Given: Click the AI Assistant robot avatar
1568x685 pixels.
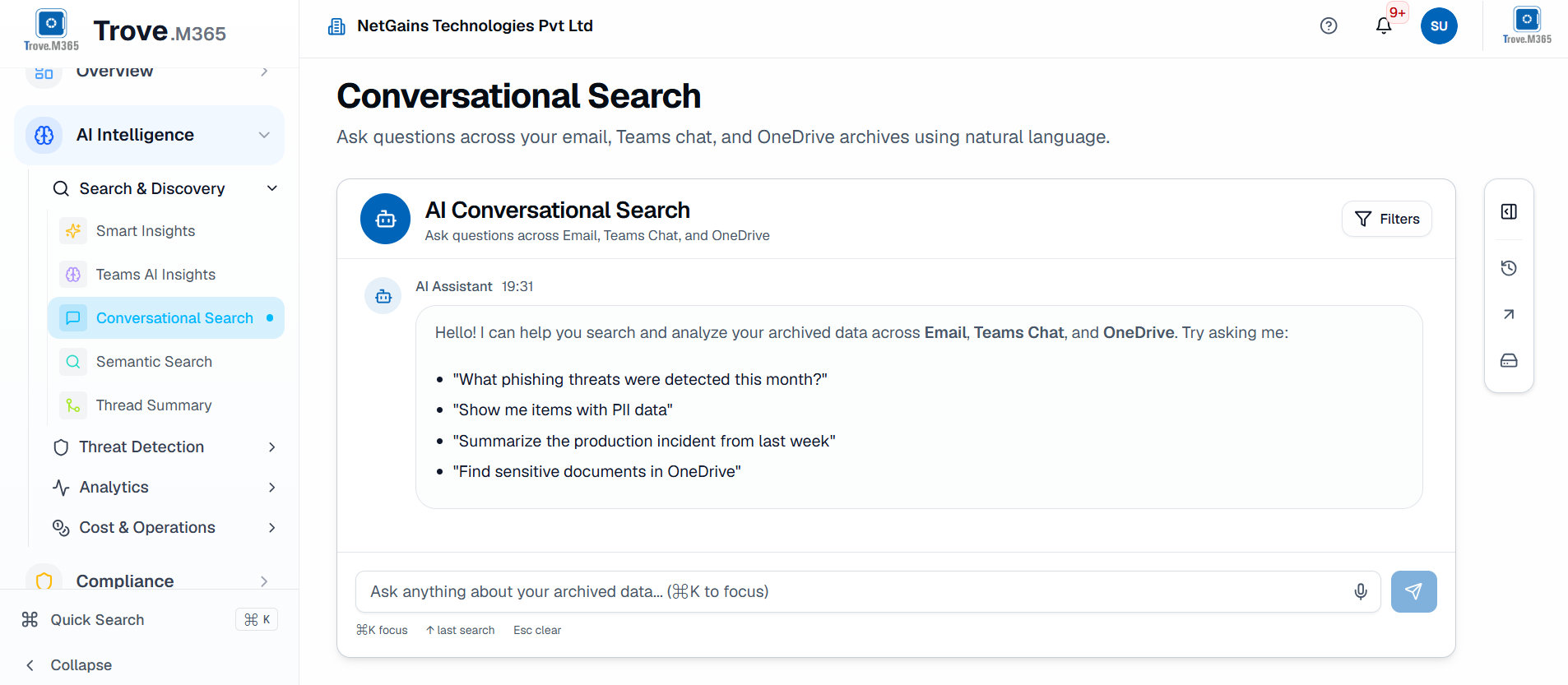Looking at the screenshot, I should (x=383, y=296).
